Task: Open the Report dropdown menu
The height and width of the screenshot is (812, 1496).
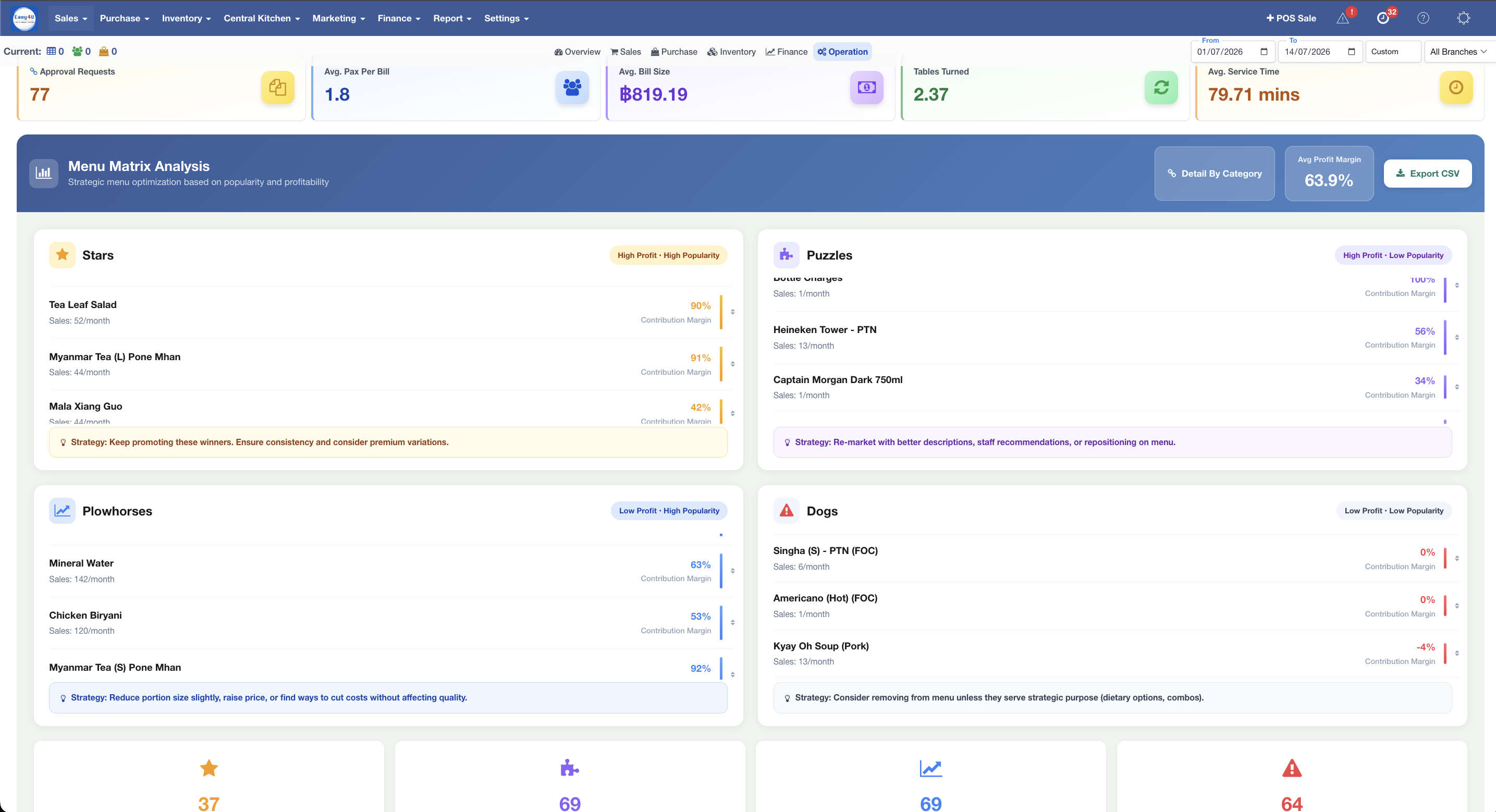Action: pyautogui.click(x=452, y=18)
